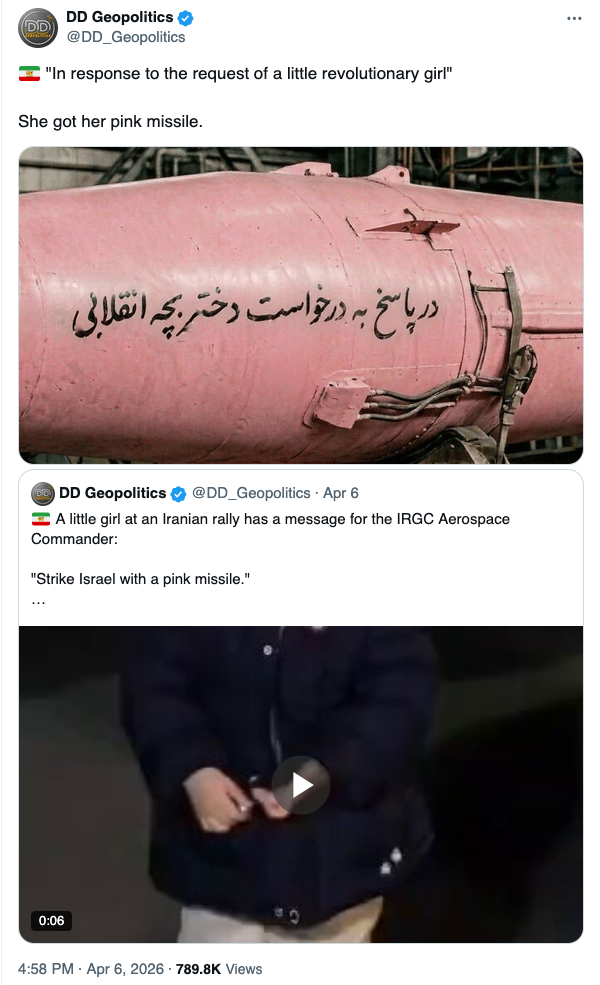Open the DD Geopolitics profile avatar
The width and height of the screenshot is (600, 985).
pos(38,28)
